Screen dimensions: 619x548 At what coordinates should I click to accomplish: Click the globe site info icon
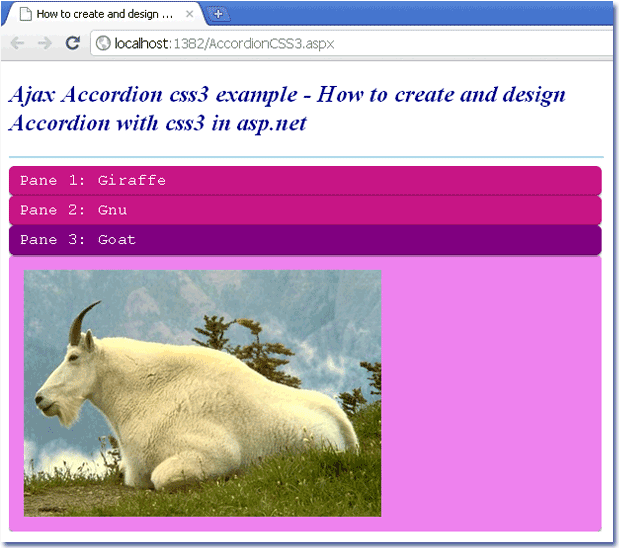click(103, 43)
